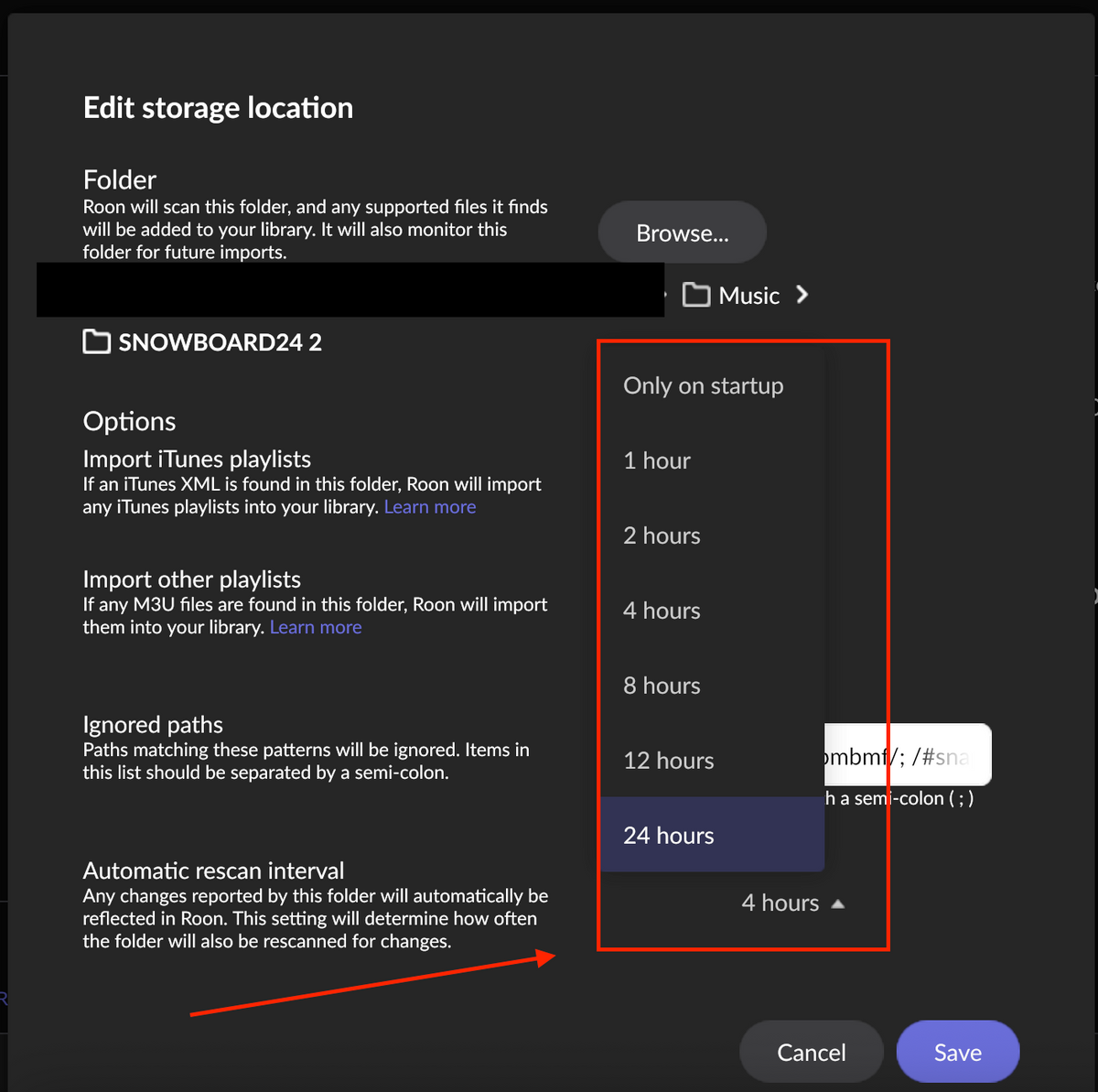
Task: Click the chevron arrow right of Music
Action: tap(802, 295)
